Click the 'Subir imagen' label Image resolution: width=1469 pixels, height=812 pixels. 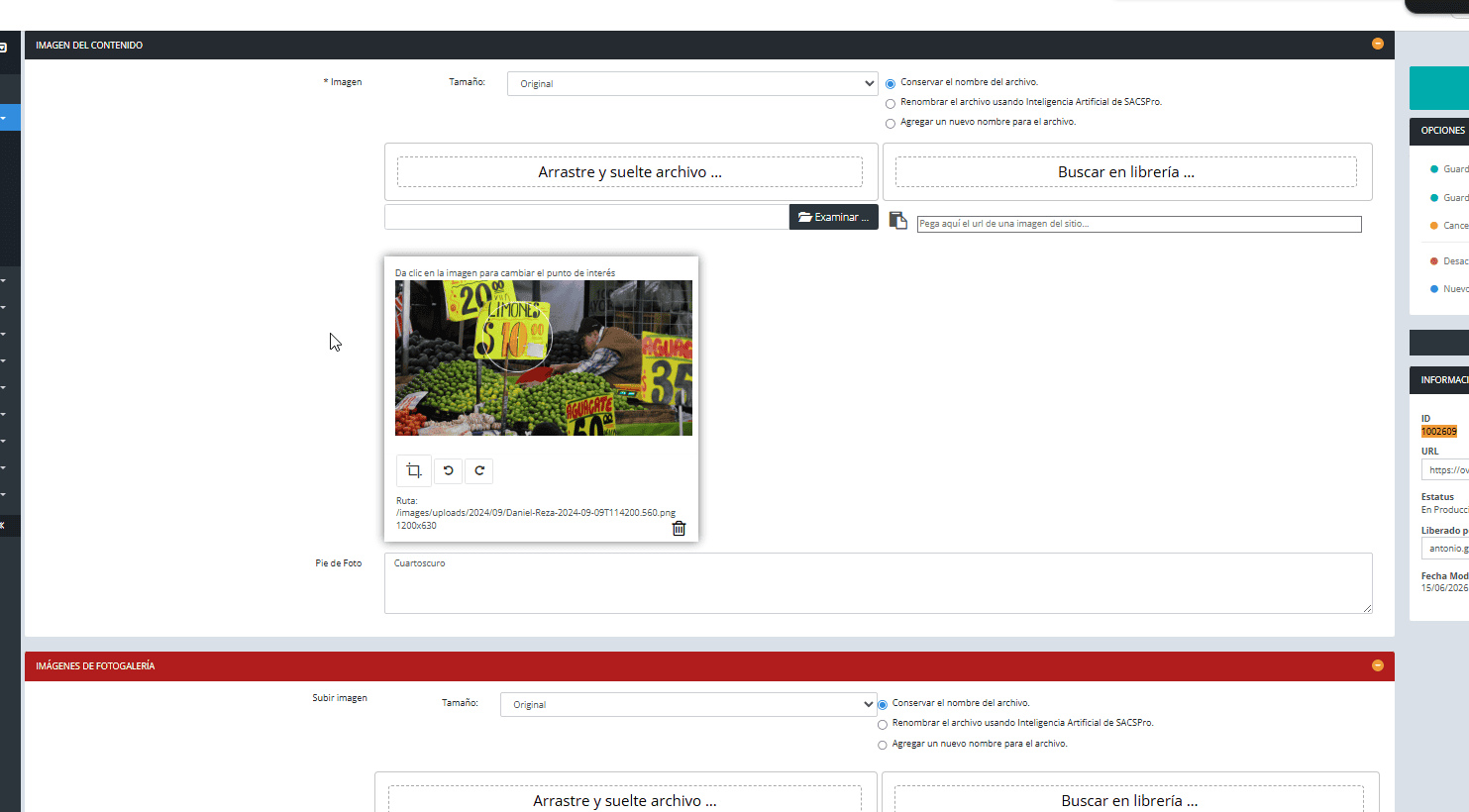click(x=340, y=698)
